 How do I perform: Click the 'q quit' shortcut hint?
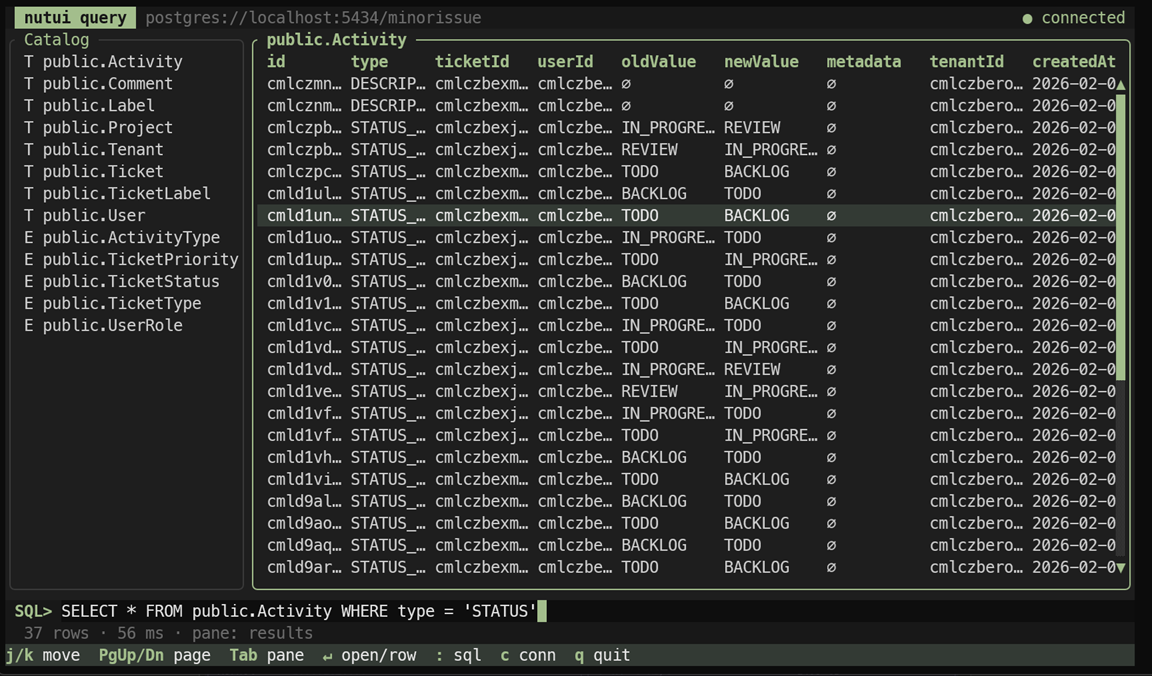tap(602, 655)
